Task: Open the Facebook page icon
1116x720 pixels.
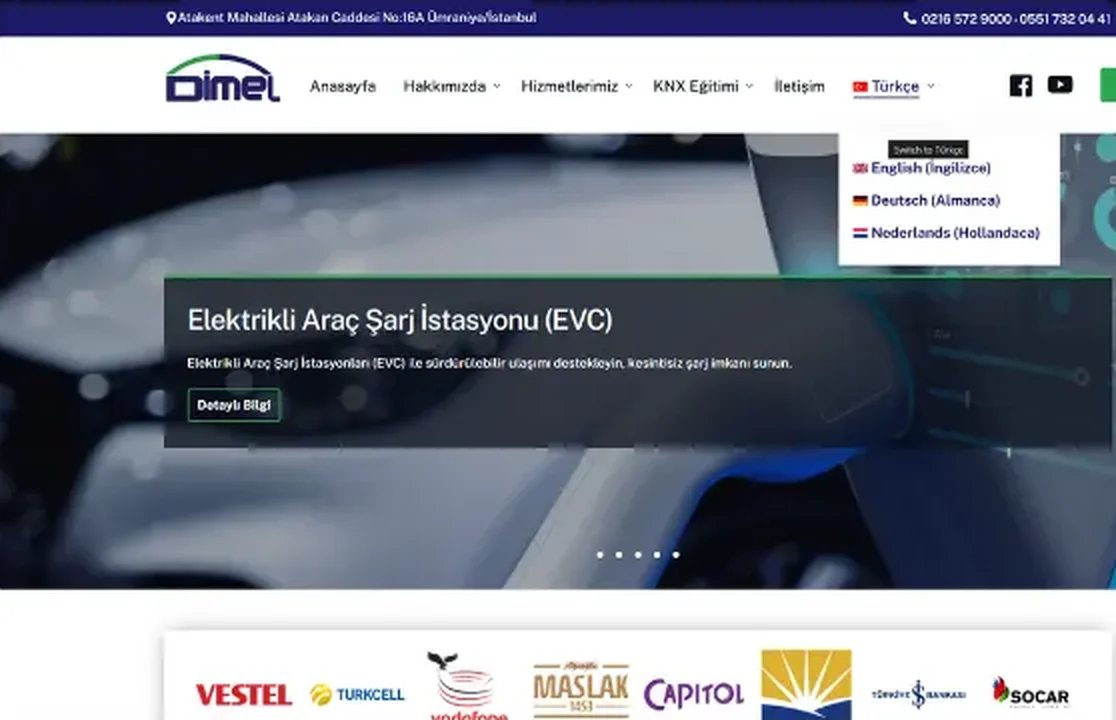Action: pos(1021,85)
